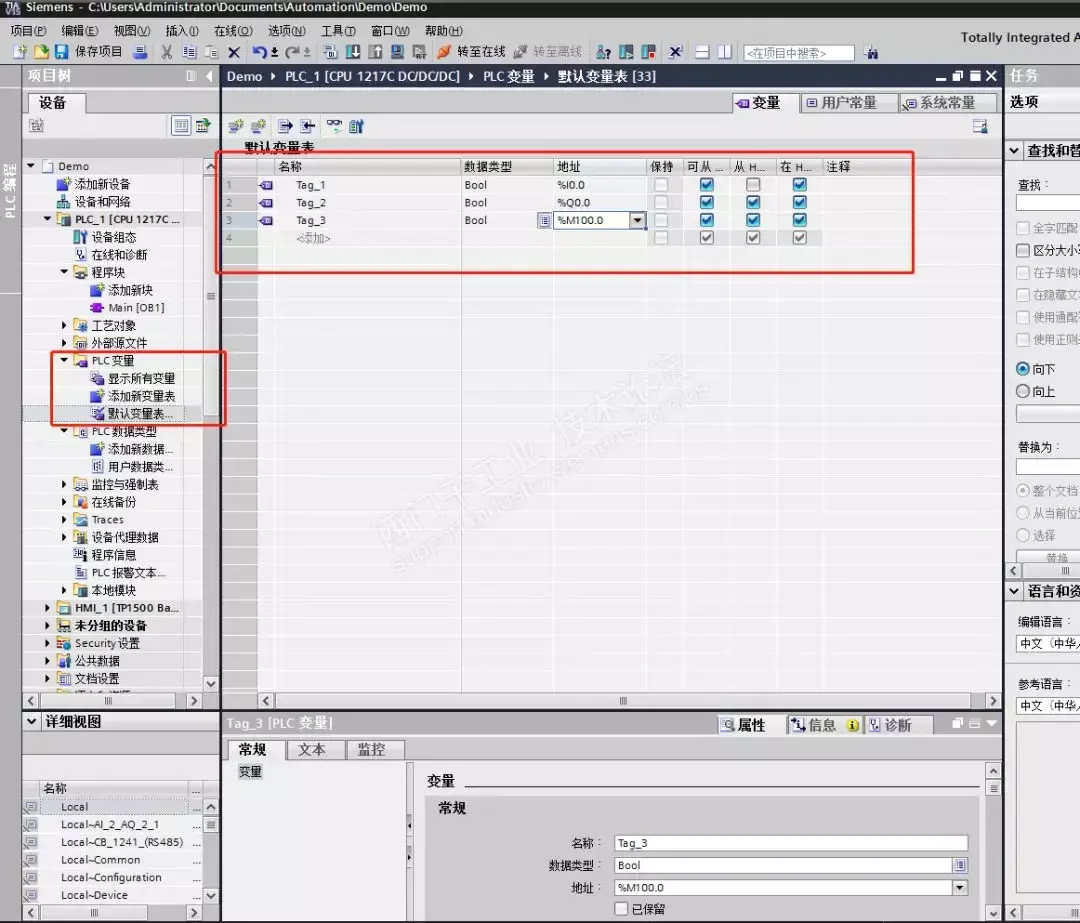Uncheck 'visible in HMI' for Tag_2
This screenshot has height=923, width=1080.
(800, 203)
